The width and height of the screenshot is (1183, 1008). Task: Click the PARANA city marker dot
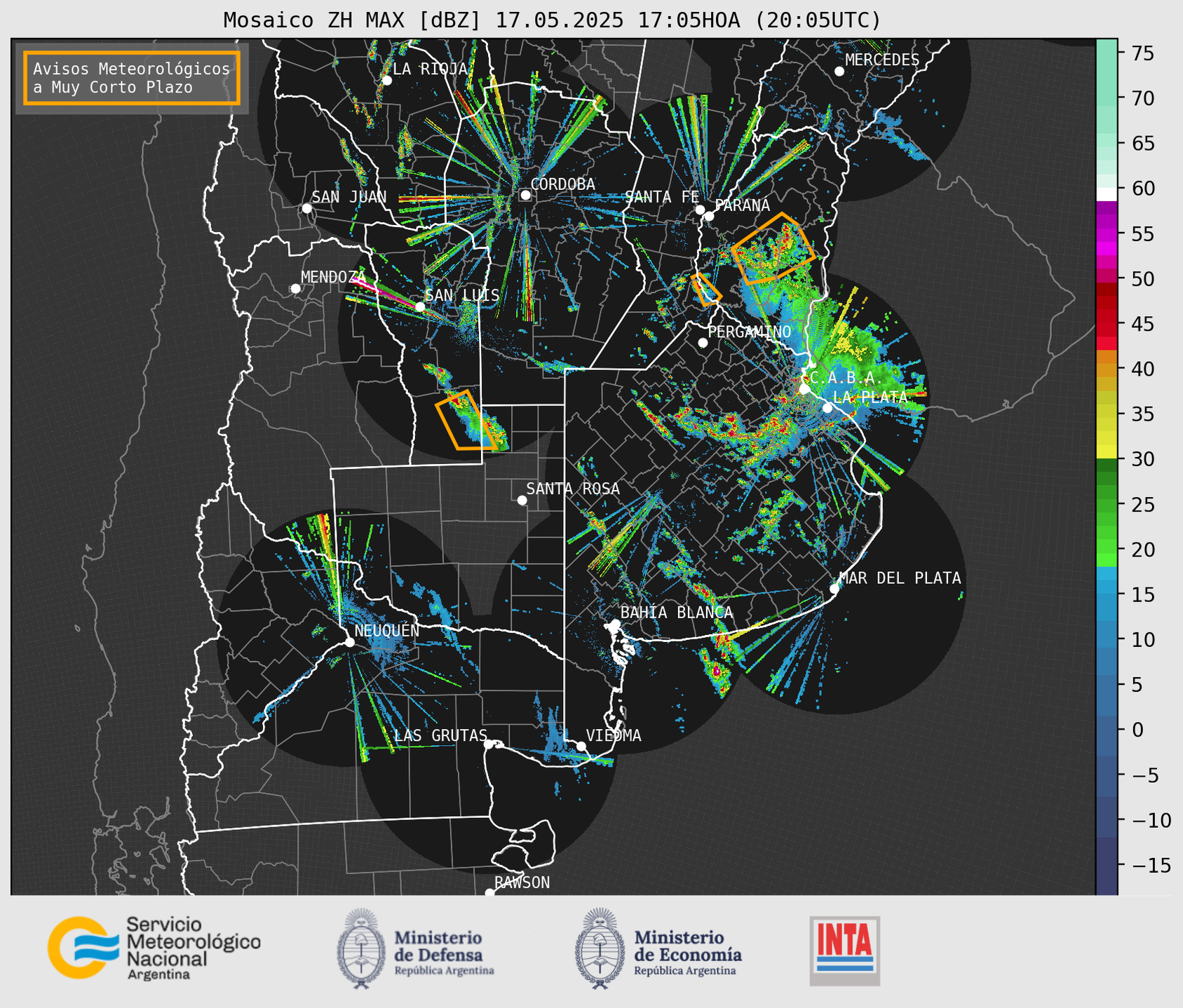(x=709, y=216)
